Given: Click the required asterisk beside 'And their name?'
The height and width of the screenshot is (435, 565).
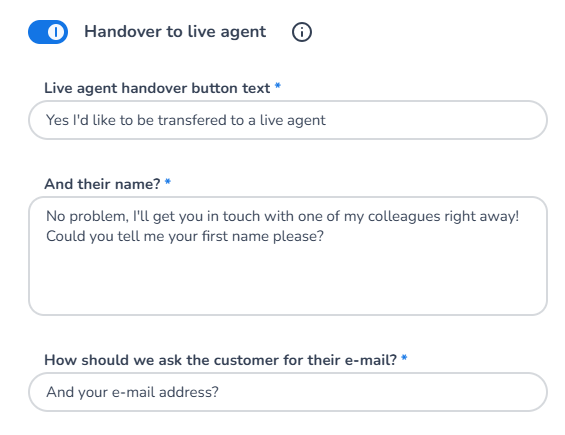Looking at the screenshot, I should (168, 182).
